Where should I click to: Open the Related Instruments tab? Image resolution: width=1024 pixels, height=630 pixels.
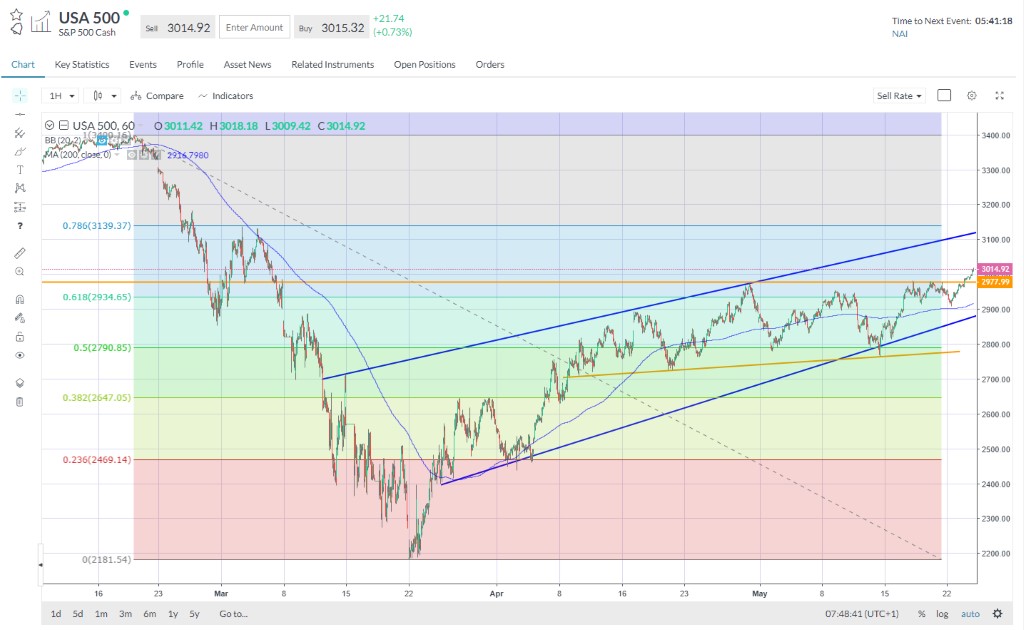(332, 65)
